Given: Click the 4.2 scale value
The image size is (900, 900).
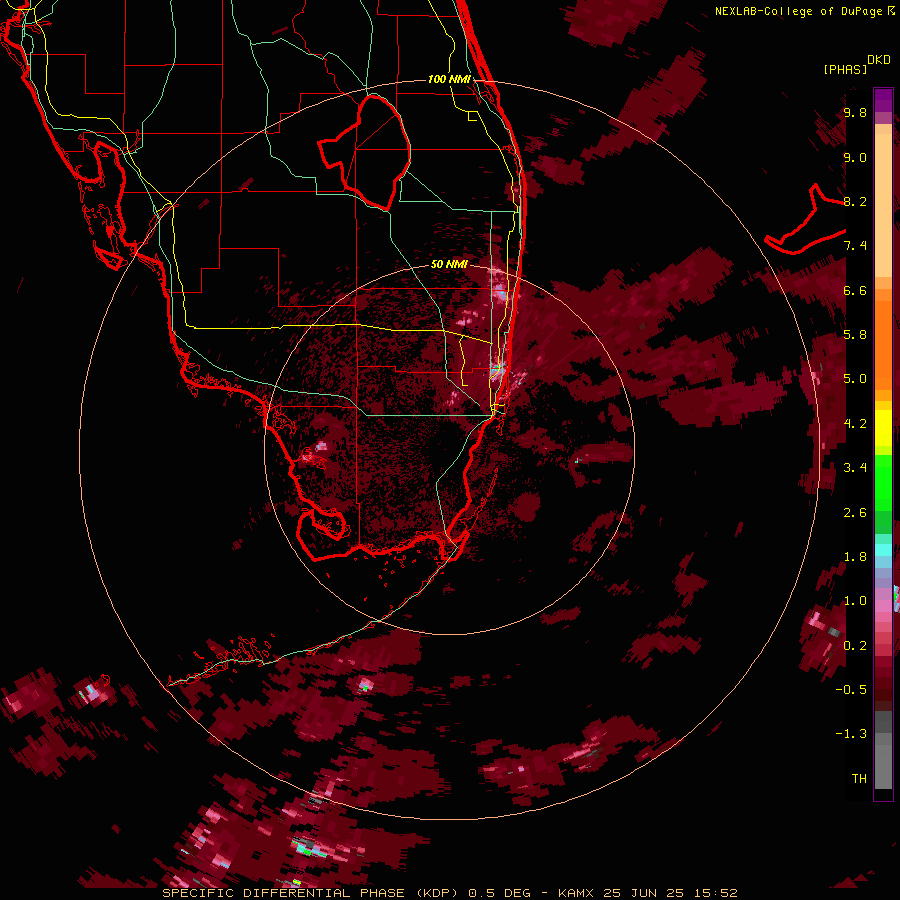Looking at the screenshot, I should tap(855, 424).
